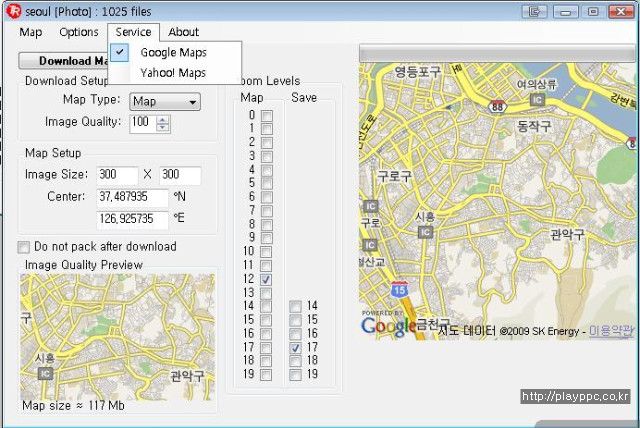The width and height of the screenshot is (640, 428).
Task: Enable Map zoom level 5 checkbox
Action: [x=267, y=184]
